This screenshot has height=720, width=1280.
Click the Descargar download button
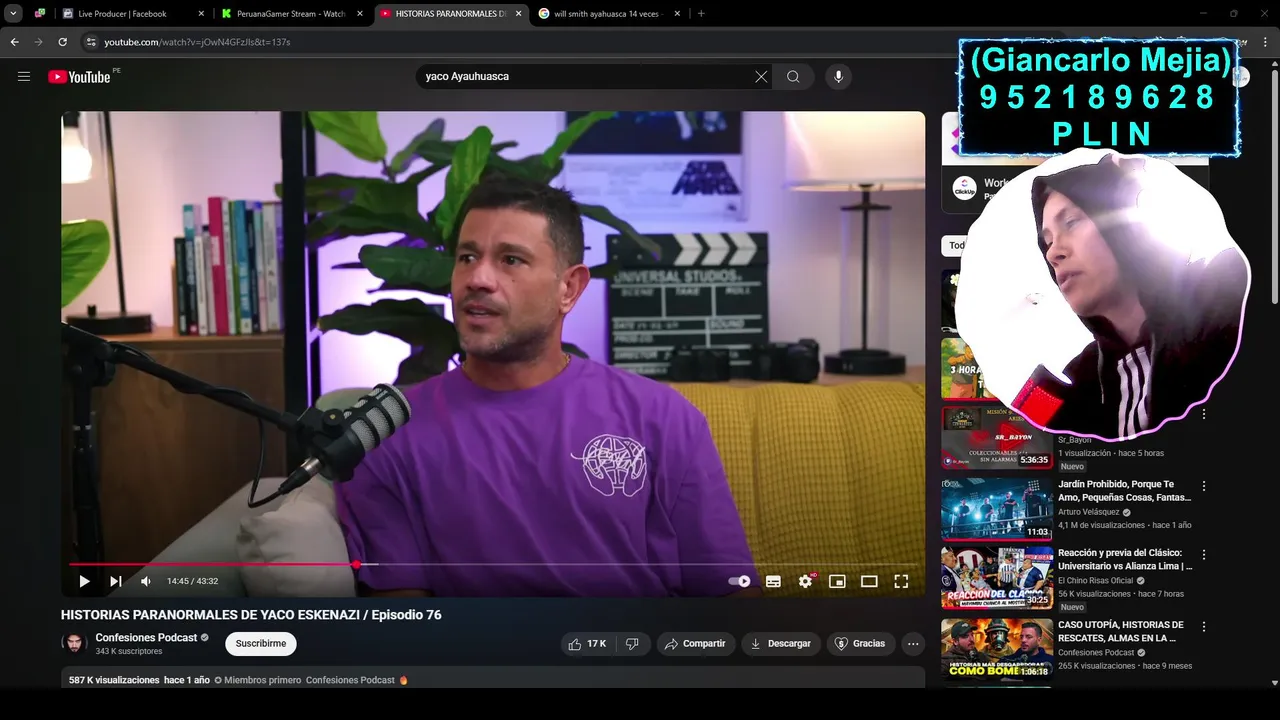point(781,644)
